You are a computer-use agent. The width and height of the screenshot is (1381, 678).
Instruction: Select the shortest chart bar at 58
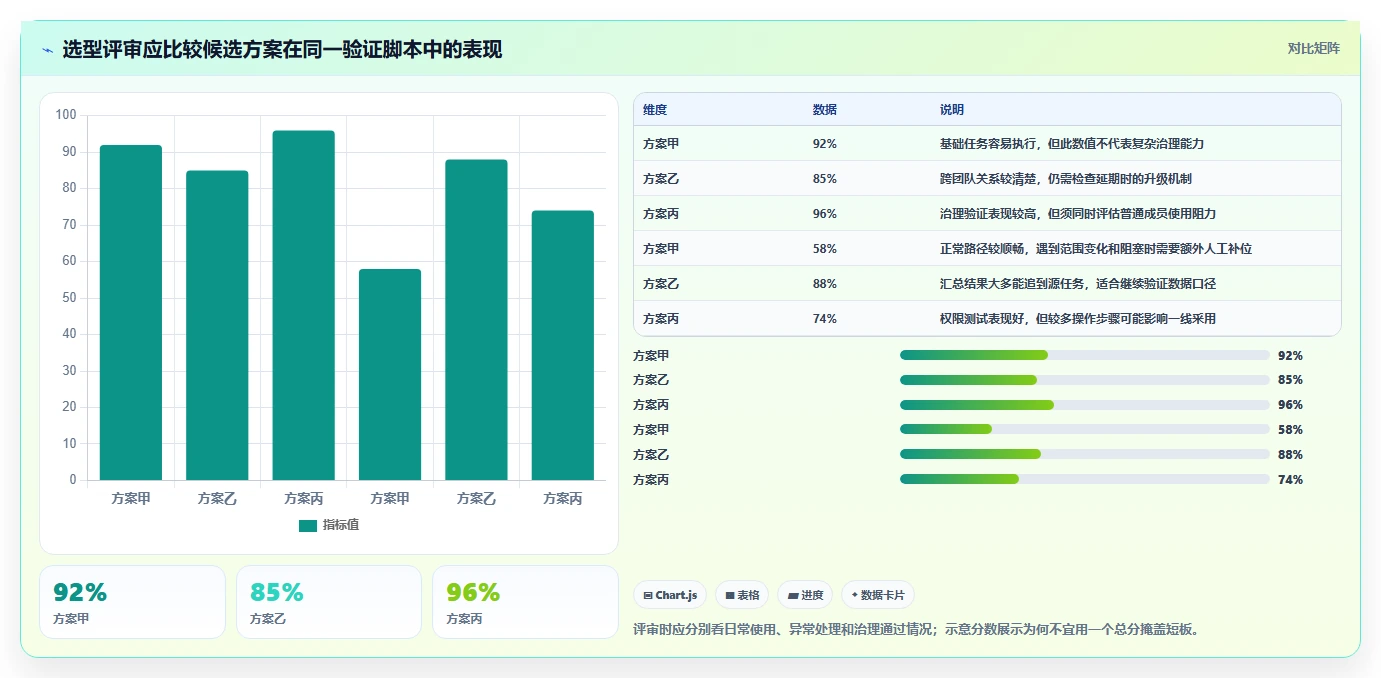390,374
